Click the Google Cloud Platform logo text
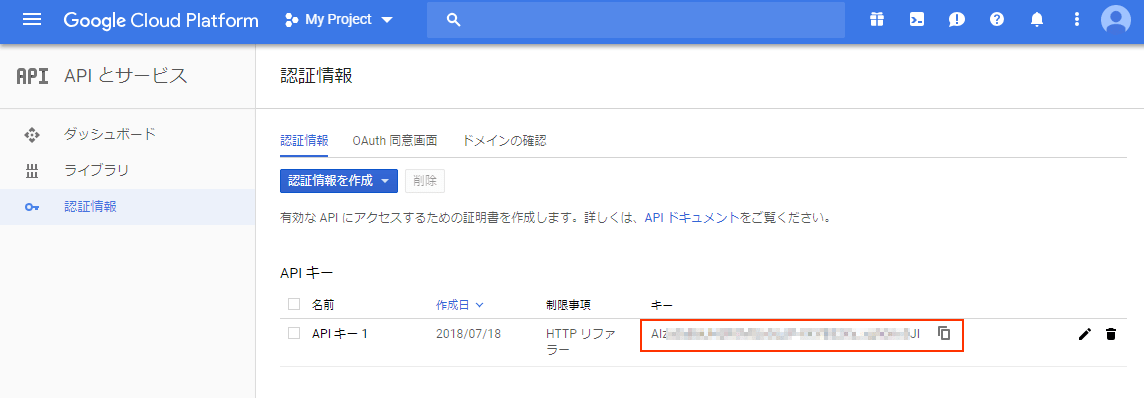Screen dimensions: 1144x398 coord(161,20)
